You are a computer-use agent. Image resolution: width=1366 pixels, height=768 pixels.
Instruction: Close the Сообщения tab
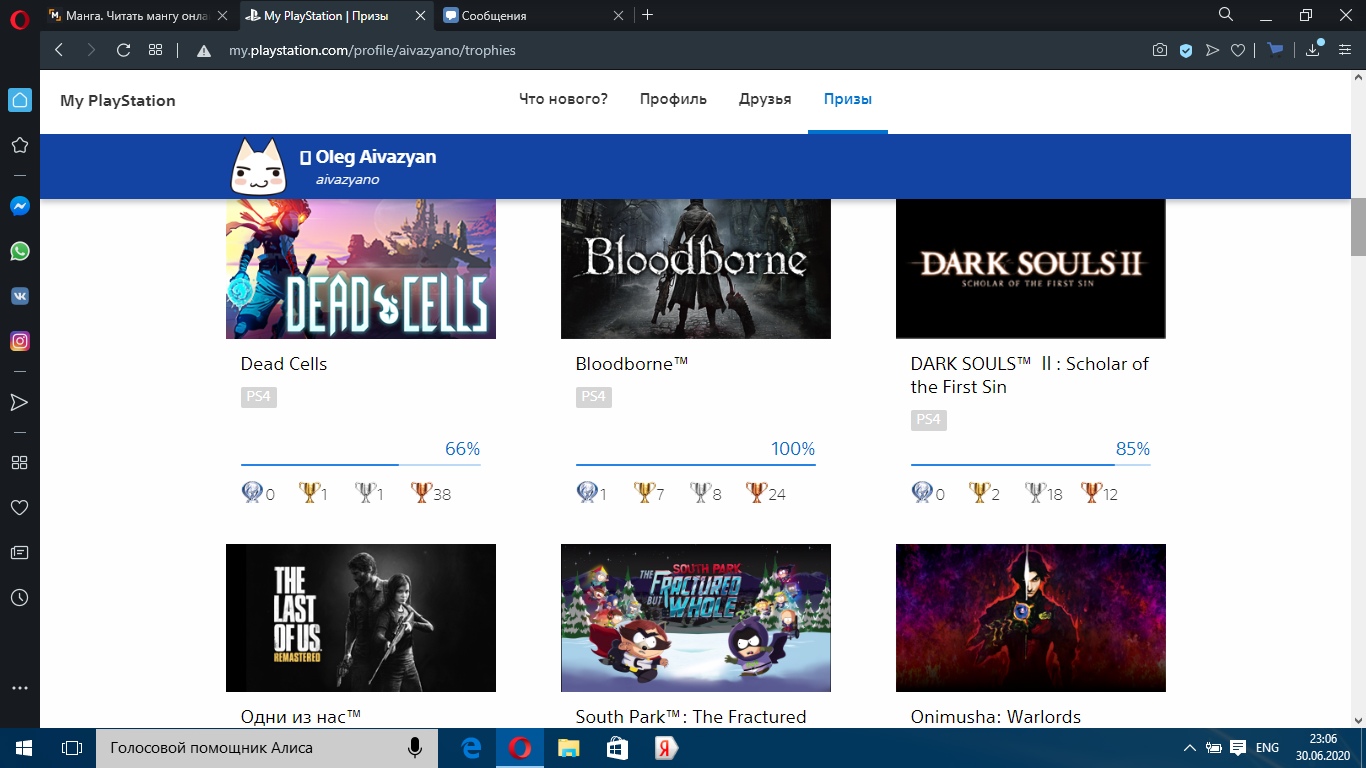click(x=619, y=16)
